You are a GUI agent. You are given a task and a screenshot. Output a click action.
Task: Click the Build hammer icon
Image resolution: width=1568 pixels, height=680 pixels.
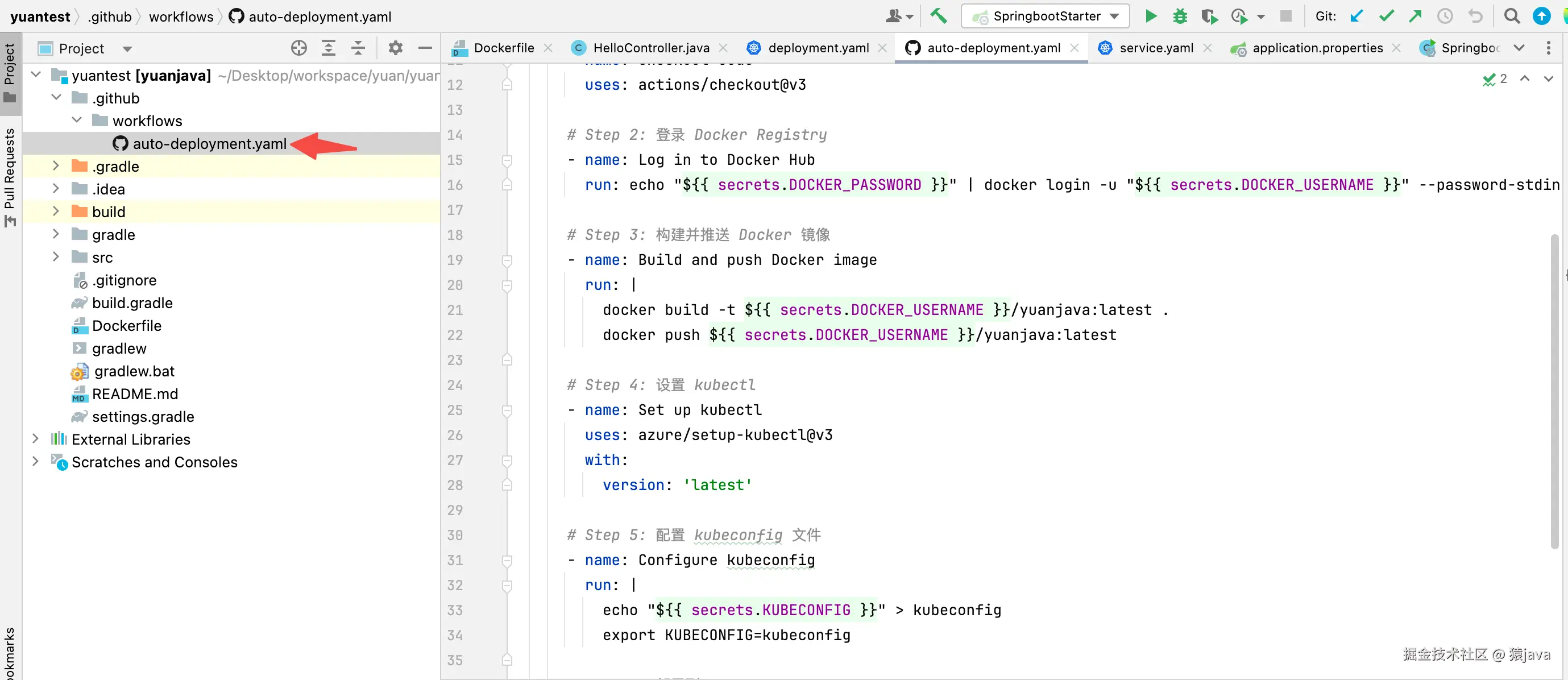[938, 16]
